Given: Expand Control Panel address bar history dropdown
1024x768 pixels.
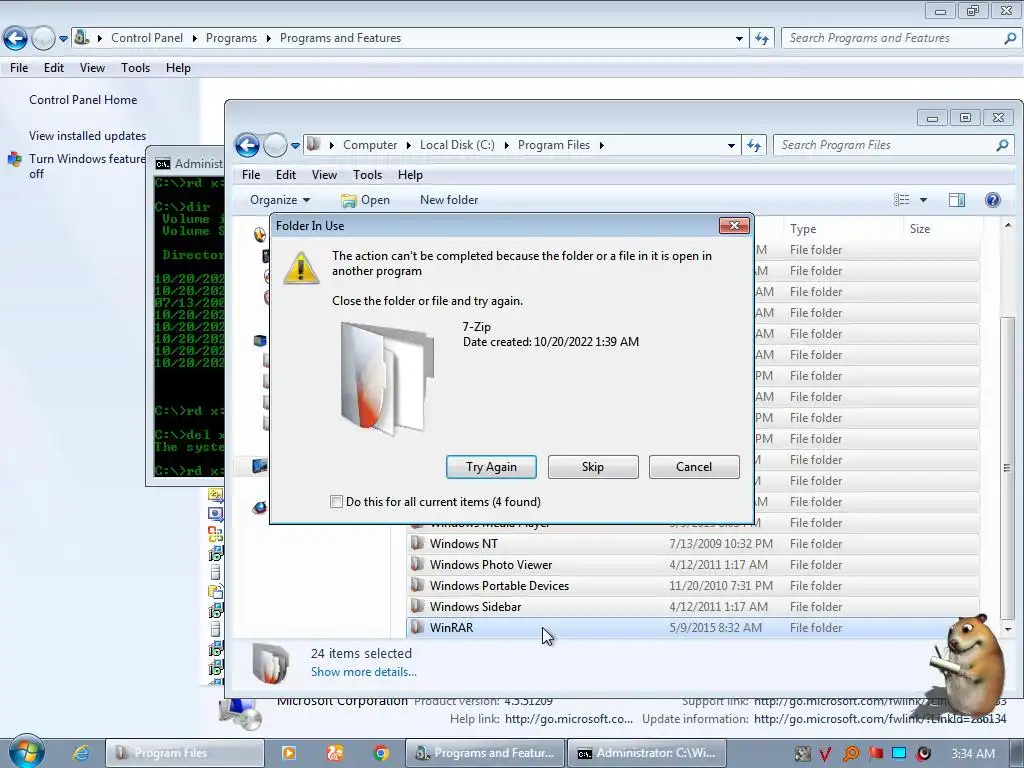Looking at the screenshot, I should pos(739,39).
